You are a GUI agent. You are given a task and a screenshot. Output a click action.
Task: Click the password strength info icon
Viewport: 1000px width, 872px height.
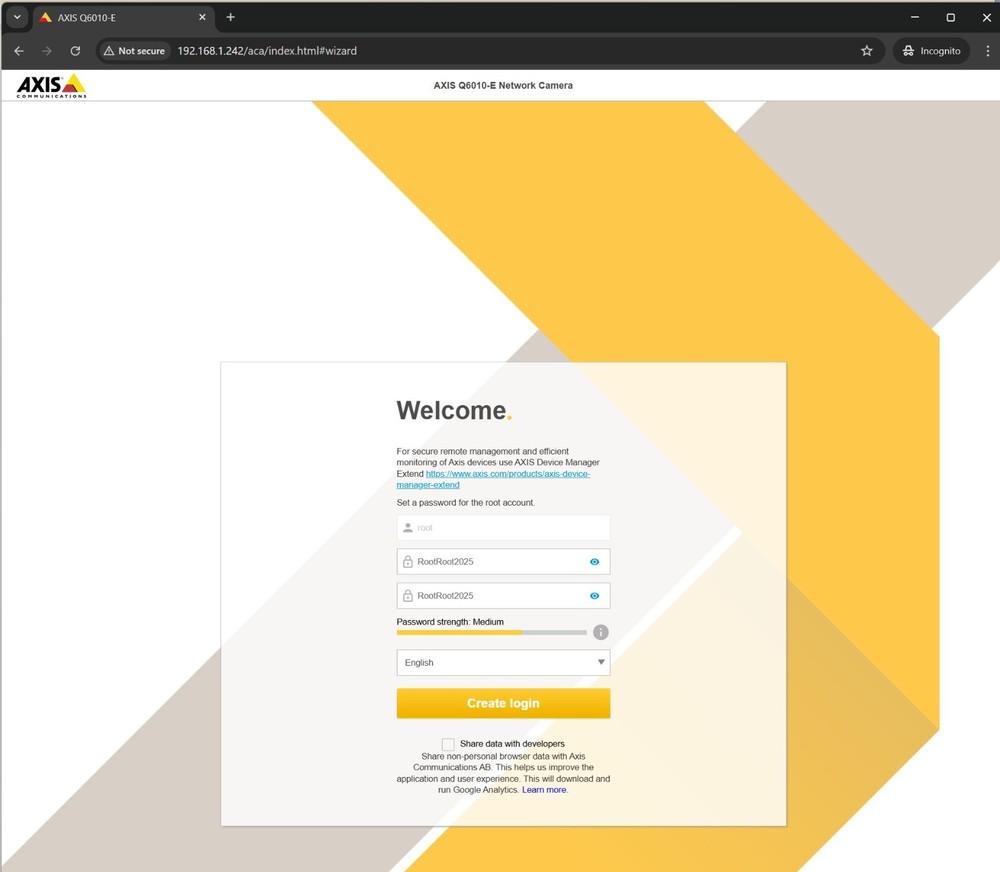click(x=600, y=632)
